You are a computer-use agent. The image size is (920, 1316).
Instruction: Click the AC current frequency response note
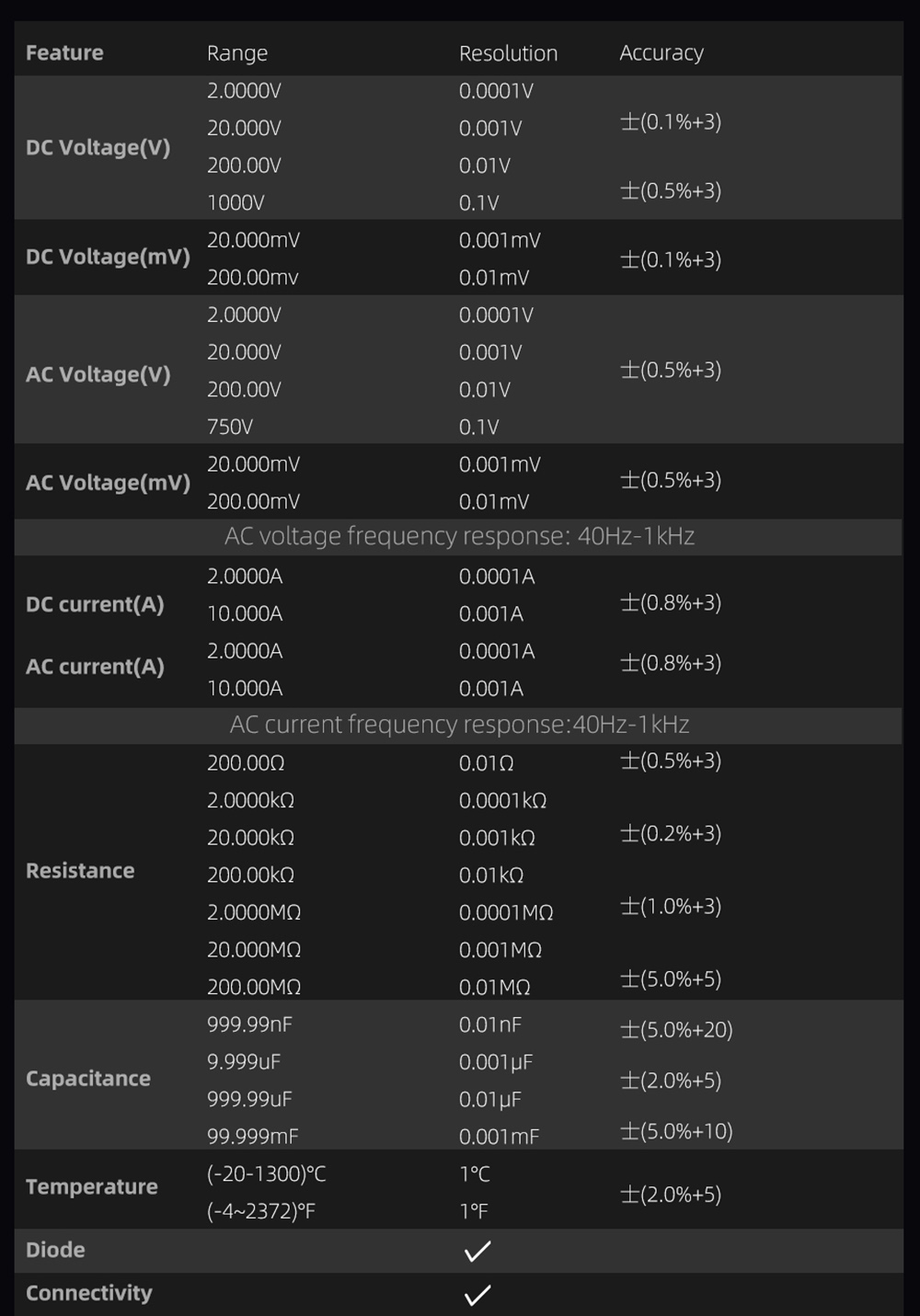point(459,725)
